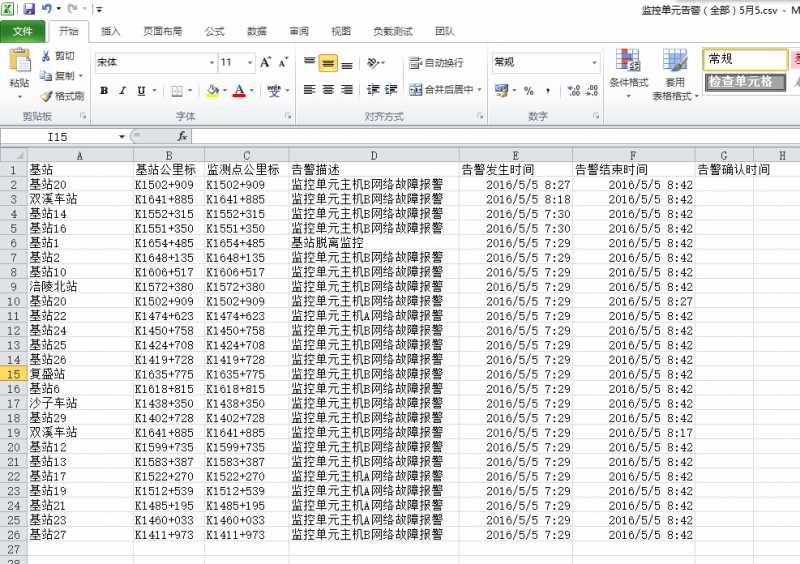The height and width of the screenshot is (564, 800).
Task: Click the decrease decimal places icon
Action: coord(592,91)
